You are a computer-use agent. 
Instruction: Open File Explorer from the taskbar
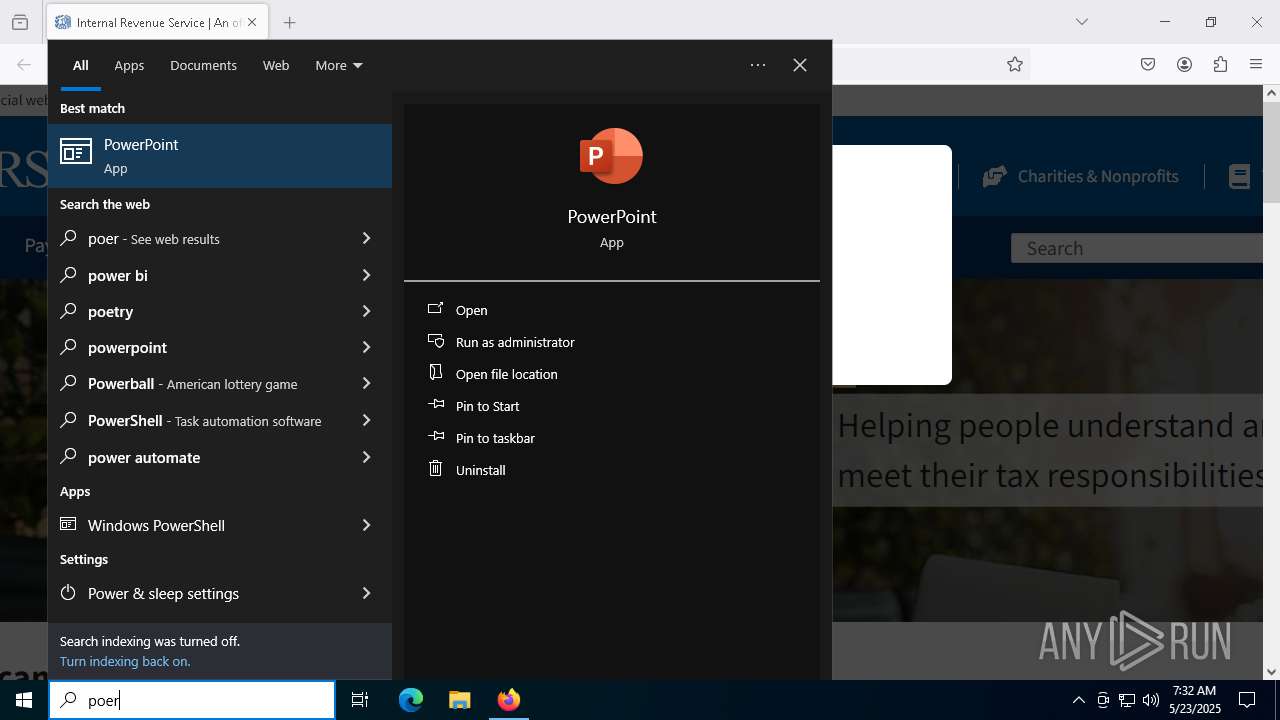click(459, 700)
